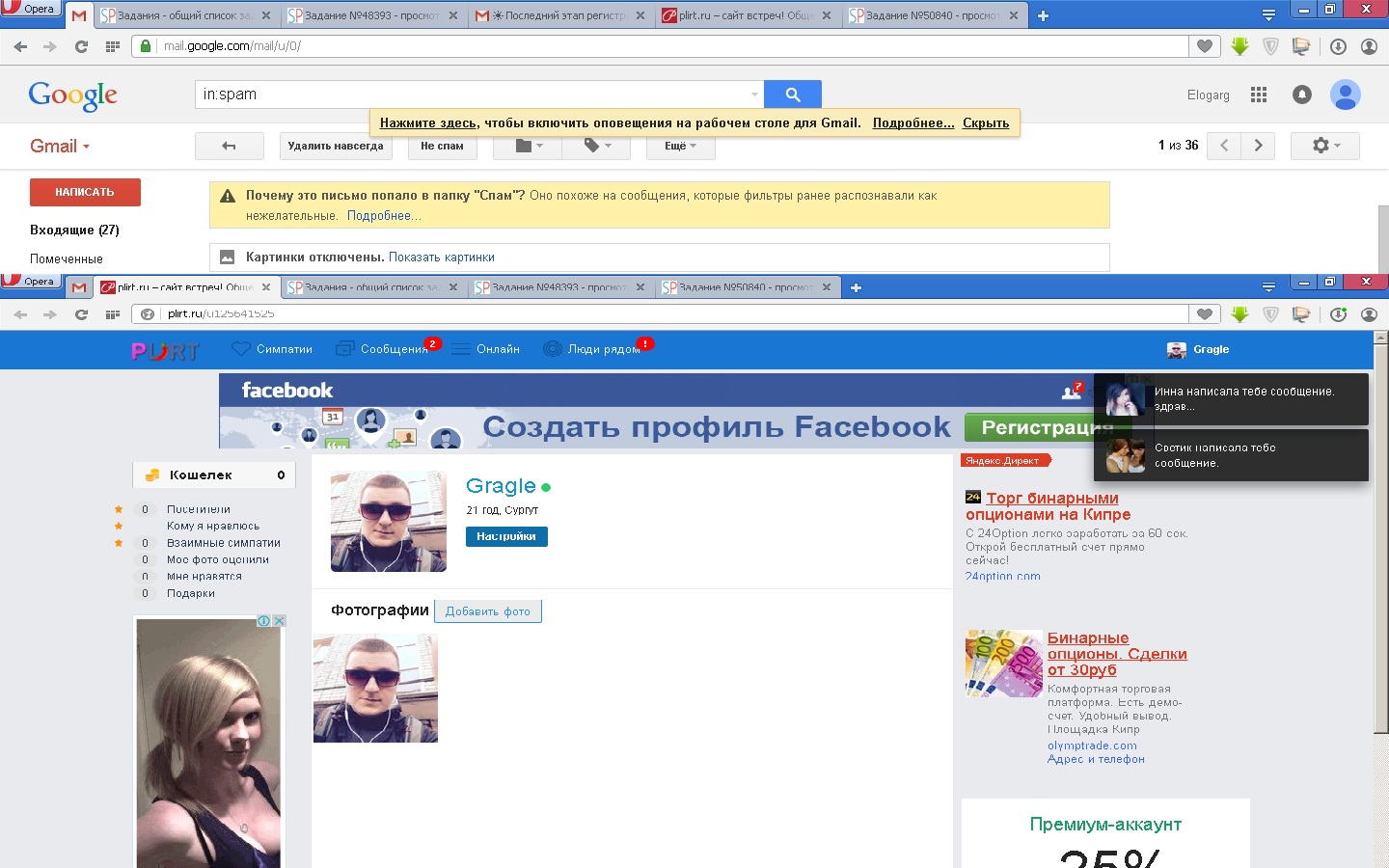Show the newer message arrow in Gmail
The image size is (1389, 868).
[1224, 146]
